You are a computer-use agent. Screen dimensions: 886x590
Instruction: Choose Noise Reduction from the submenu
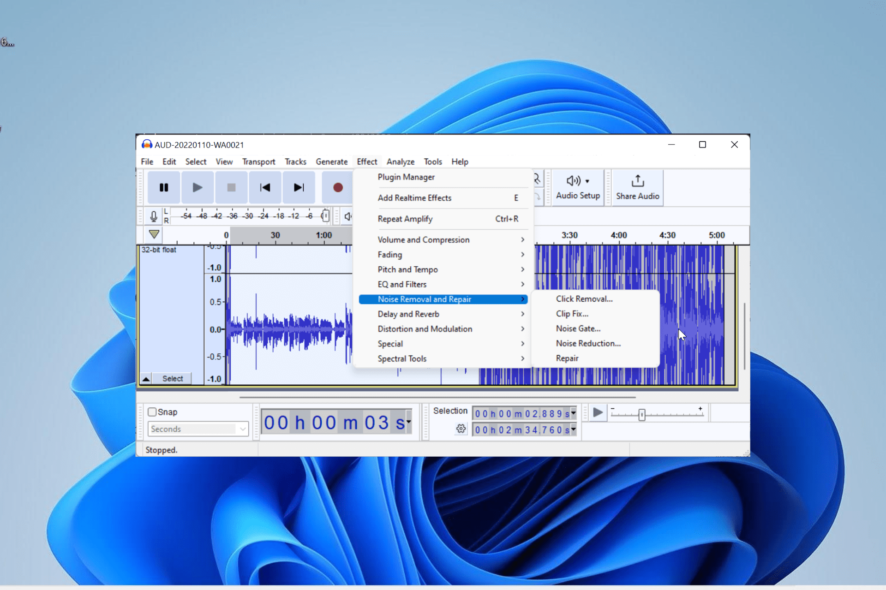tap(588, 343)
